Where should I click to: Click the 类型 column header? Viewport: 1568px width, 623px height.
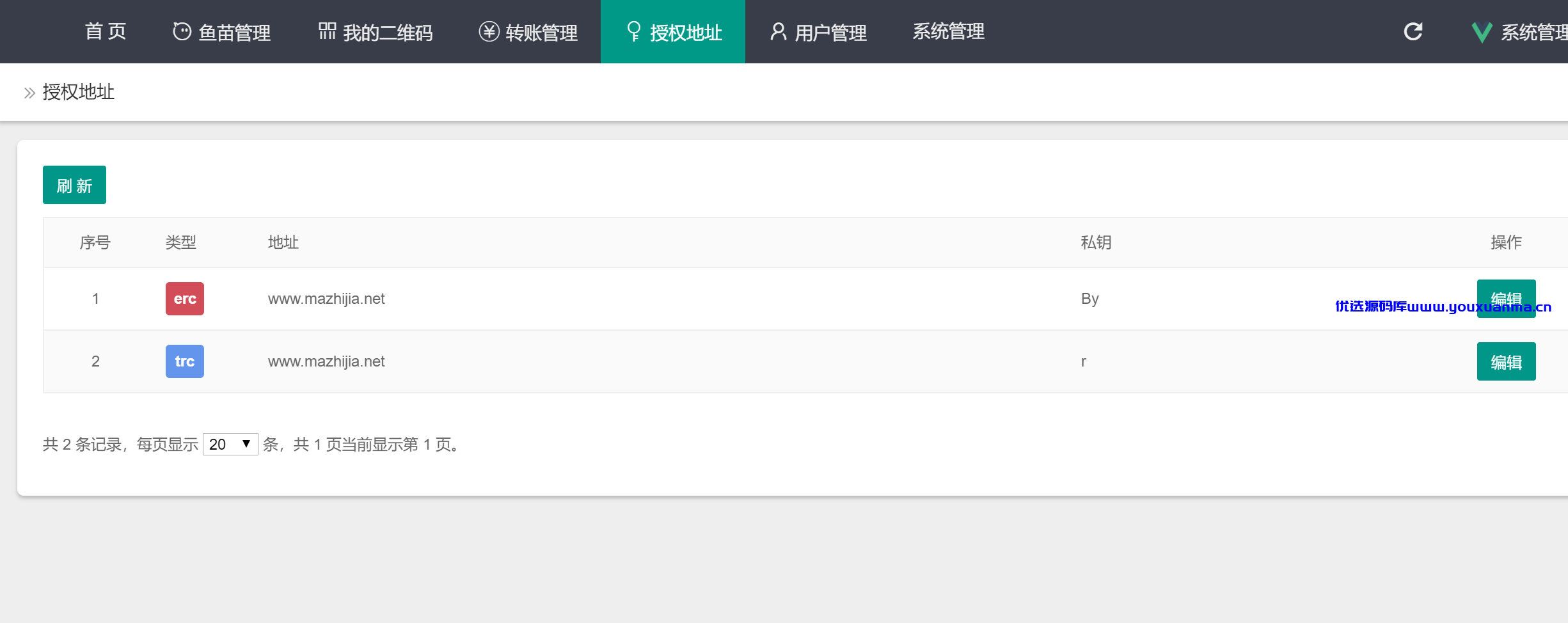click(181, 242)
